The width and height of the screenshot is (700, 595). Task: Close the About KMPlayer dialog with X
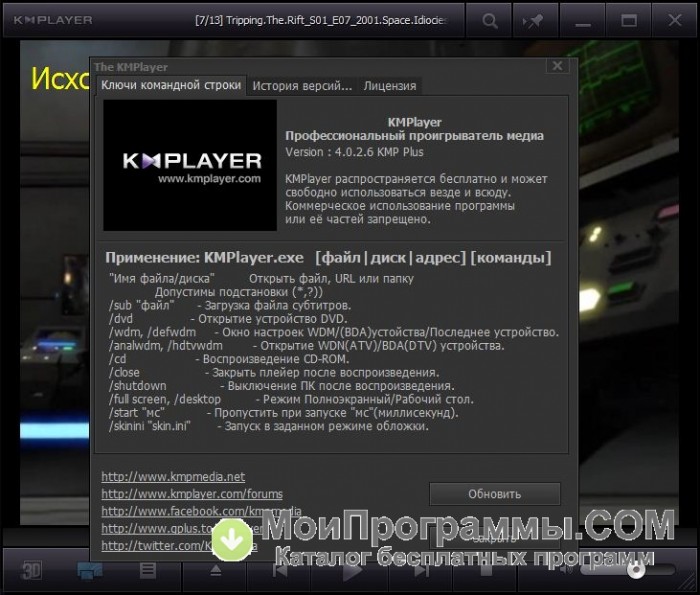pyautogui.click(x=557, y=66)
